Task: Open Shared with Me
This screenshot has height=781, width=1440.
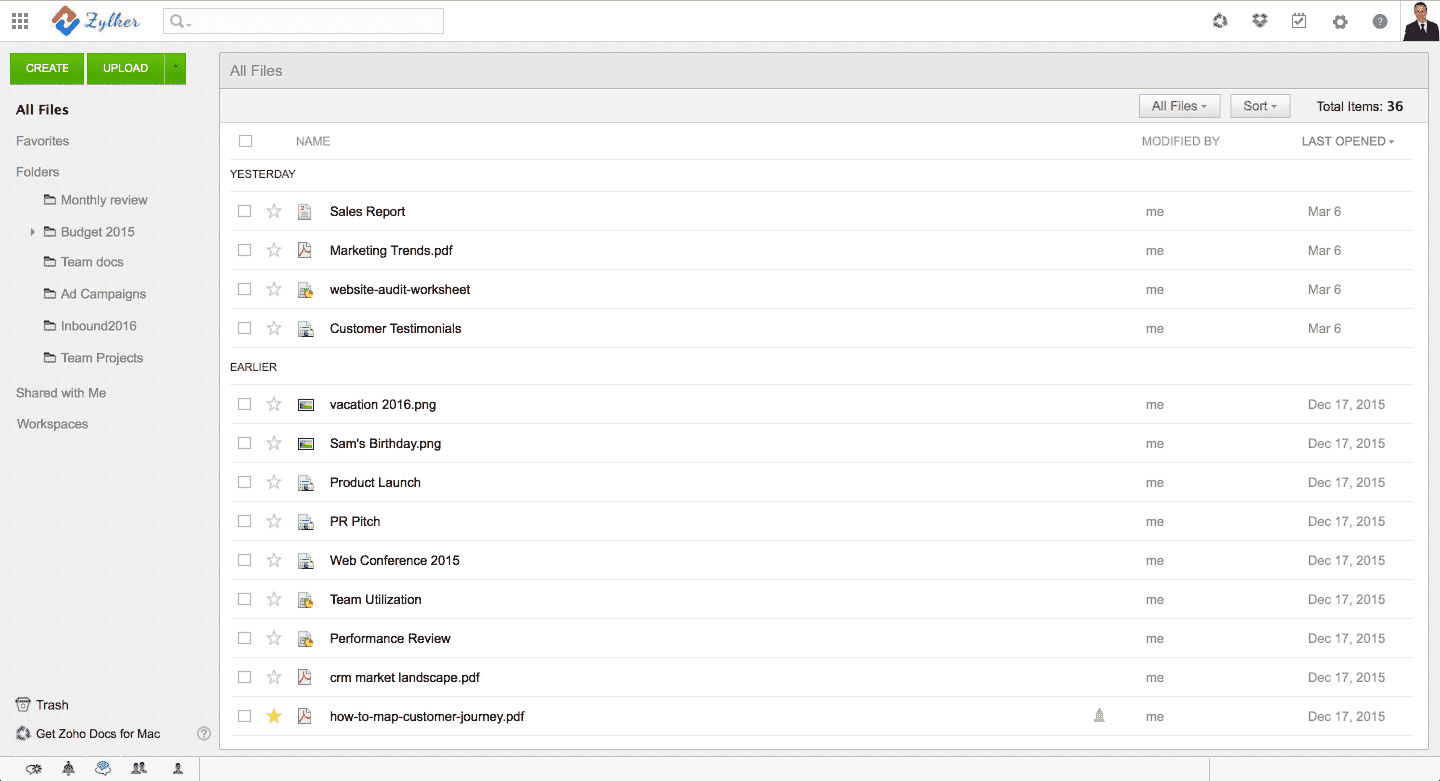Action: [61, 393]
